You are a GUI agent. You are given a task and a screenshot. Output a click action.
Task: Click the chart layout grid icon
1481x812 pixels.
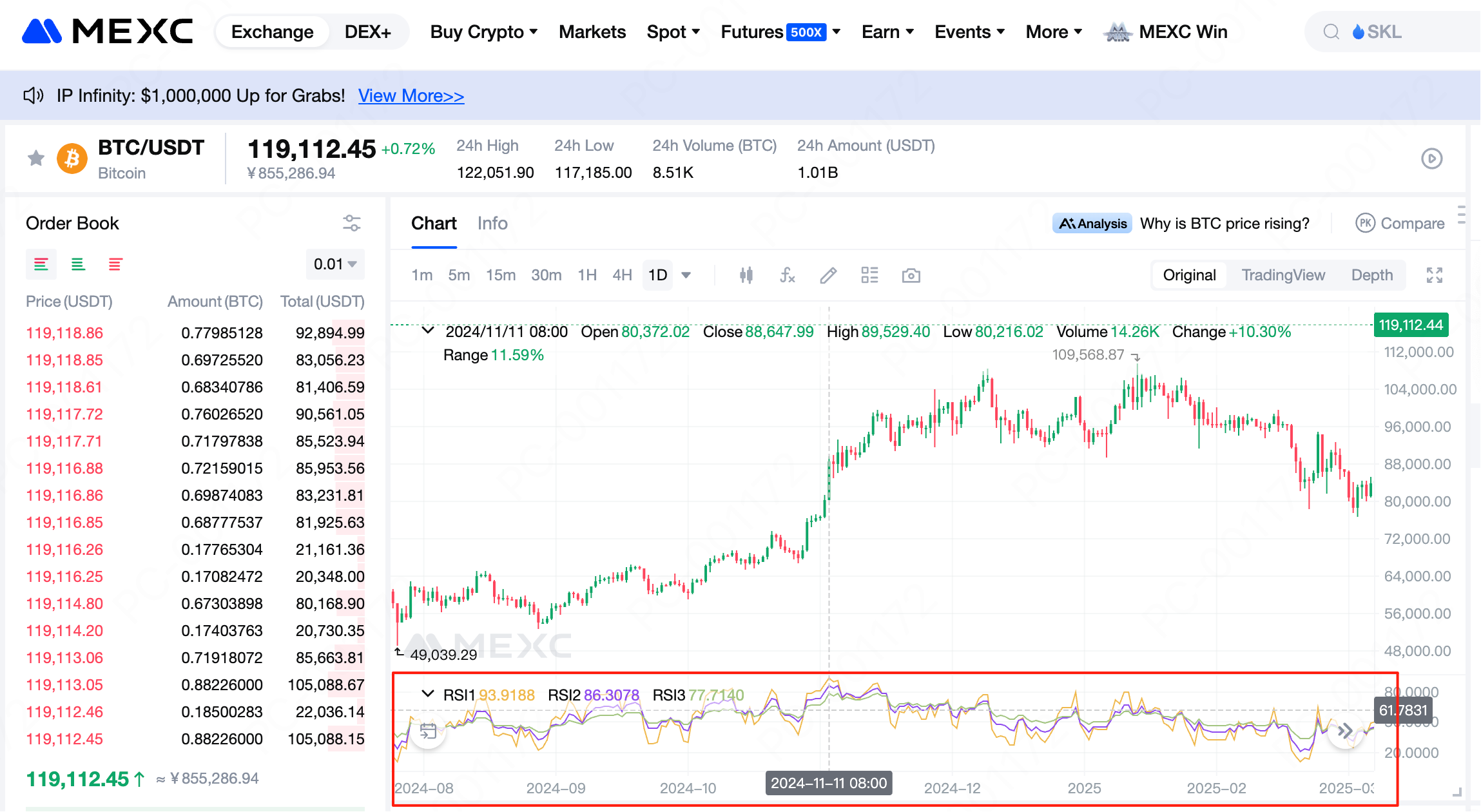[869, 276]
